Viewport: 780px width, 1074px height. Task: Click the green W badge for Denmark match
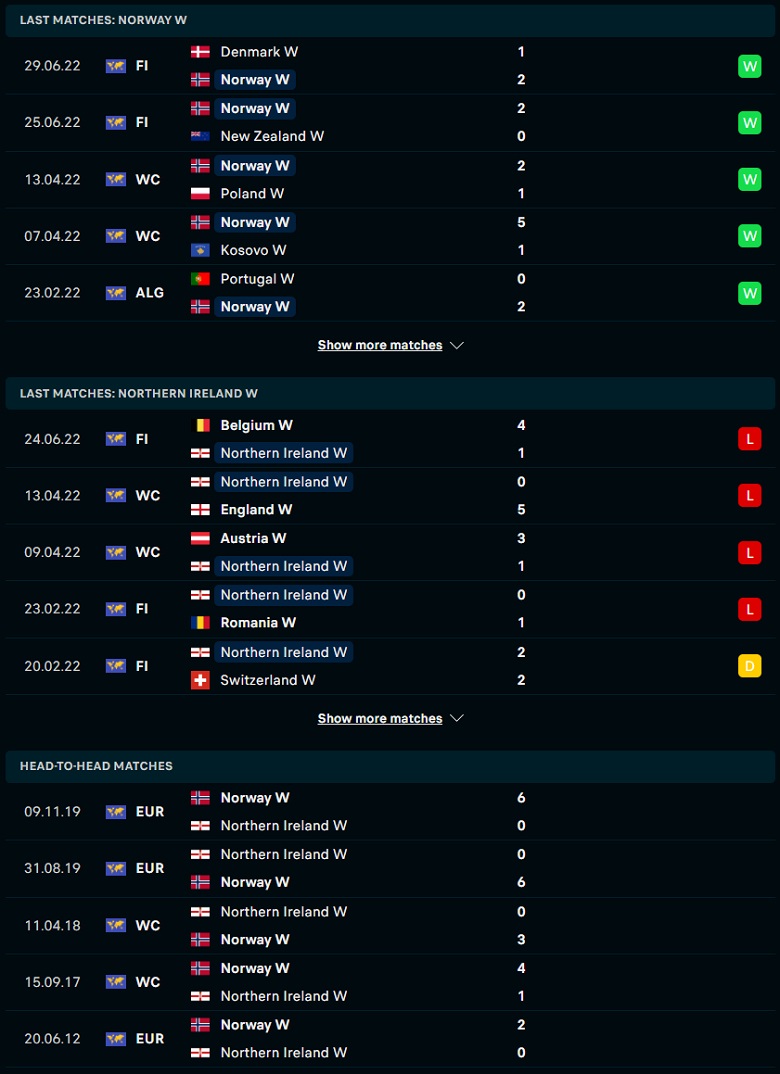click(749, 66)
